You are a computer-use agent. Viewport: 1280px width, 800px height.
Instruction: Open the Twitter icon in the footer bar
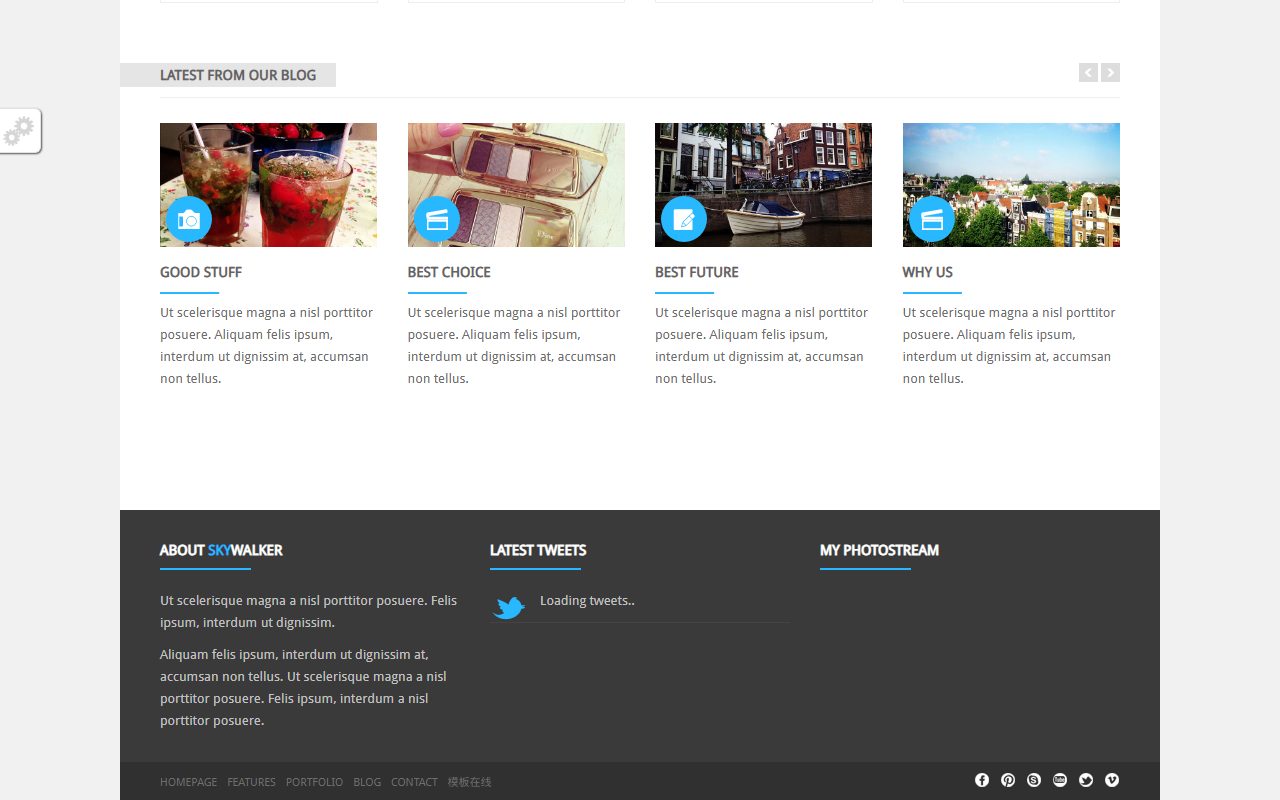click(x=1086, y=780)
